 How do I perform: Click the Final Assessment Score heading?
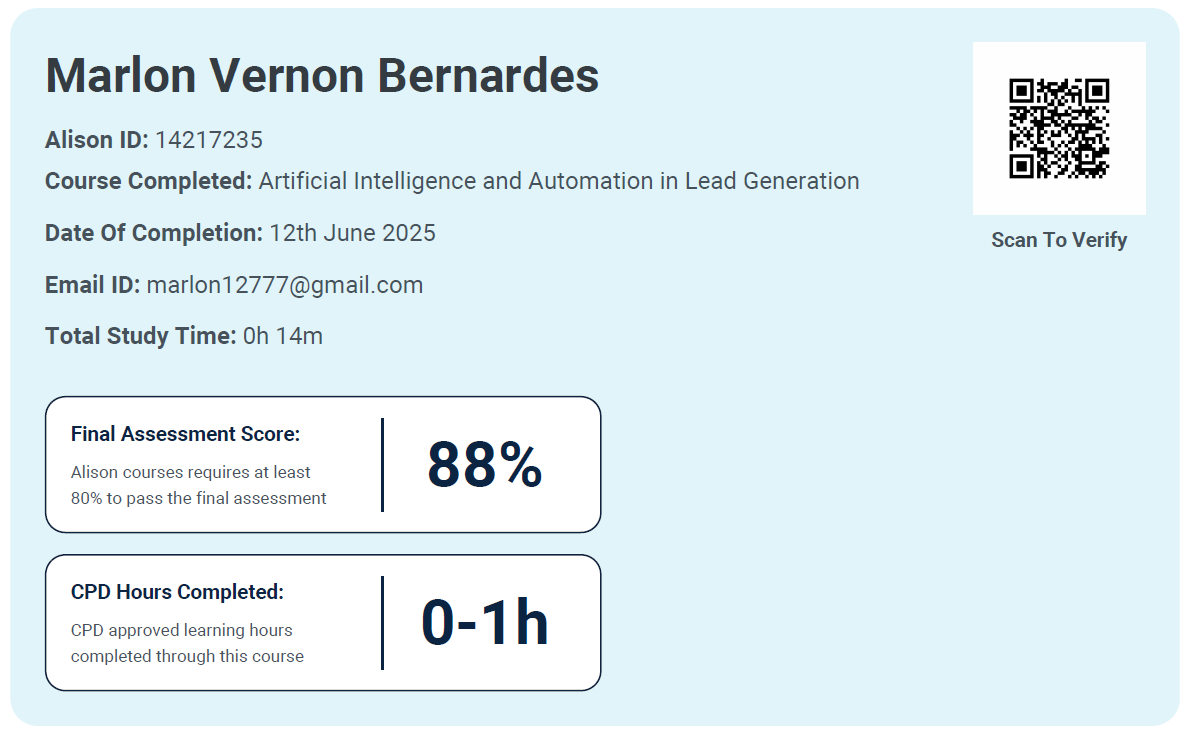pyautogui.click(x=186, y=434)
